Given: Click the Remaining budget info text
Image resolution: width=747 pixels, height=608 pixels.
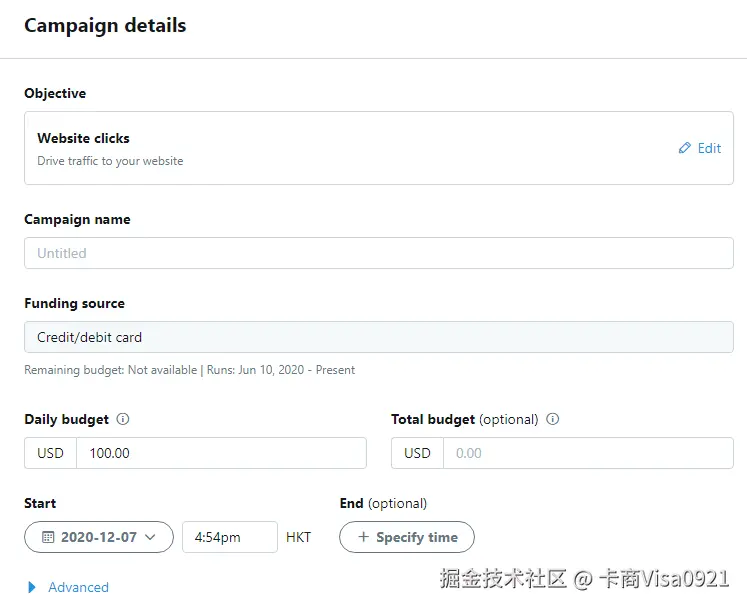Looking at the screenshot, I should [x=189, y=370].
